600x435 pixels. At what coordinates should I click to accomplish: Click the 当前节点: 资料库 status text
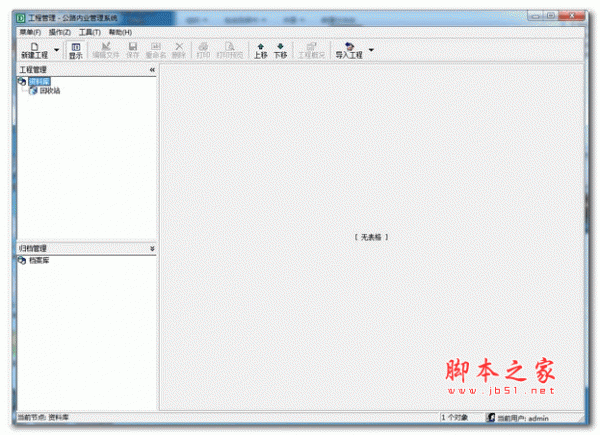coord(43,417)
